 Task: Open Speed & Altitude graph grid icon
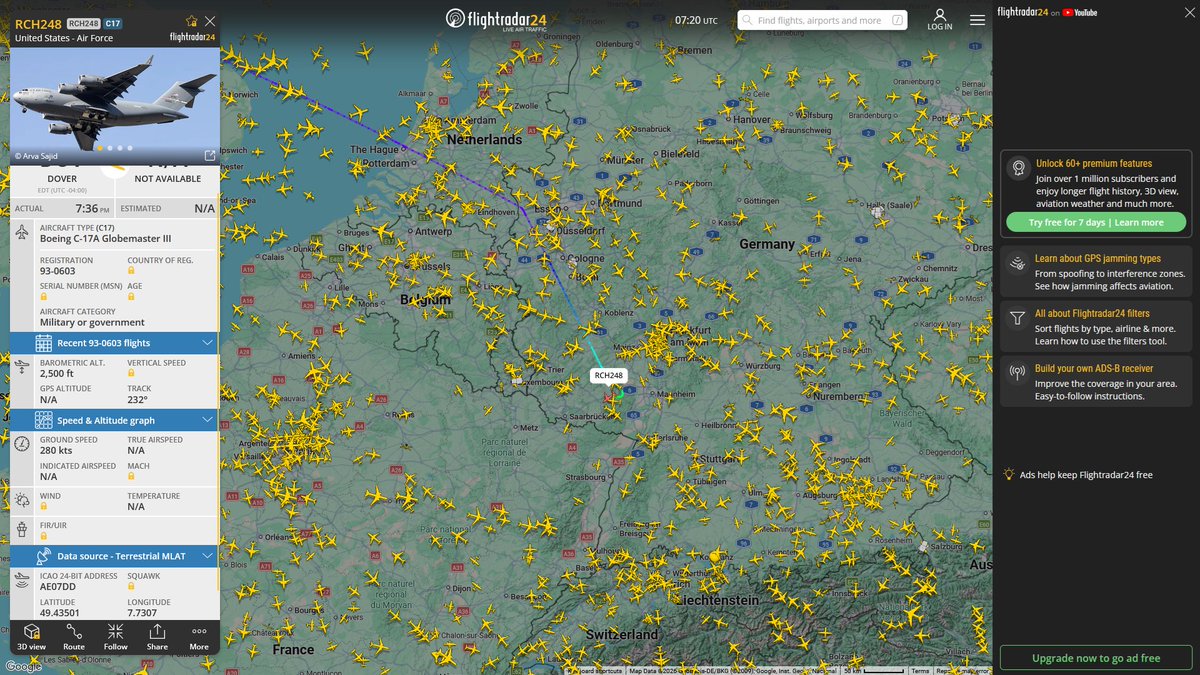click(x=44, y=420)
